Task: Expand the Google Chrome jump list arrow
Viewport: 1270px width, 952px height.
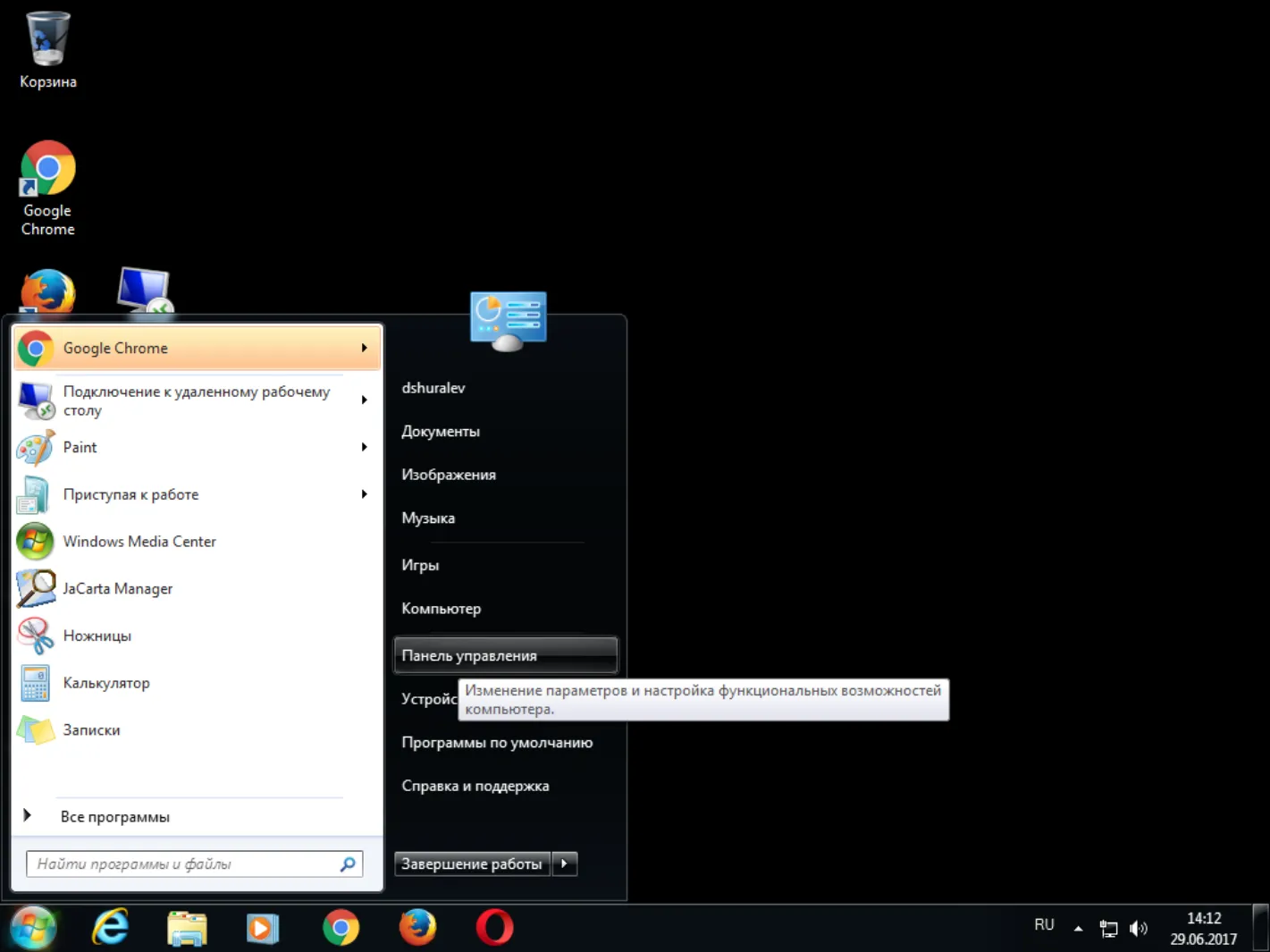Action: [365, 348]
